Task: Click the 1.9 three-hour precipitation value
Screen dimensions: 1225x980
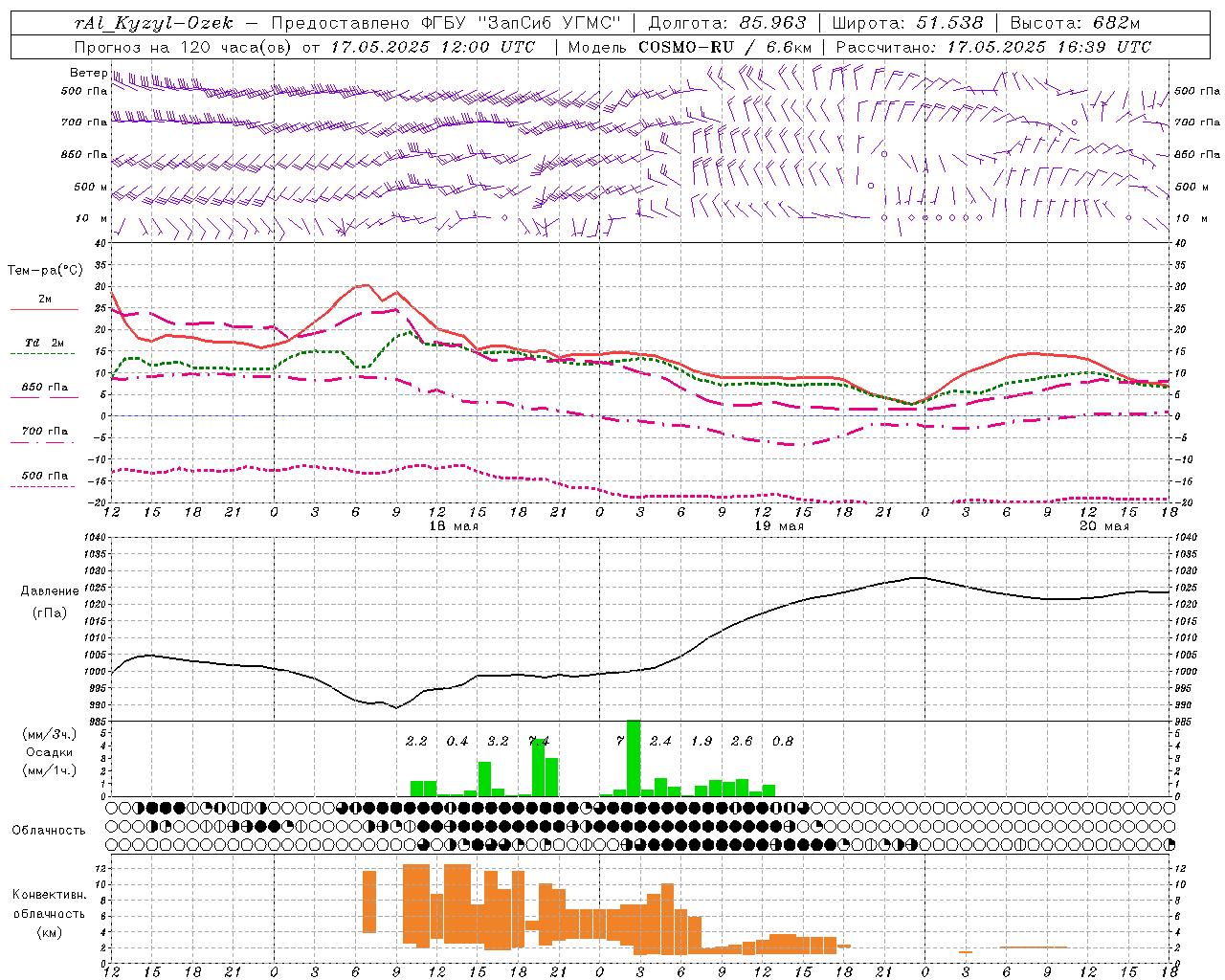Action: point(702,741)
